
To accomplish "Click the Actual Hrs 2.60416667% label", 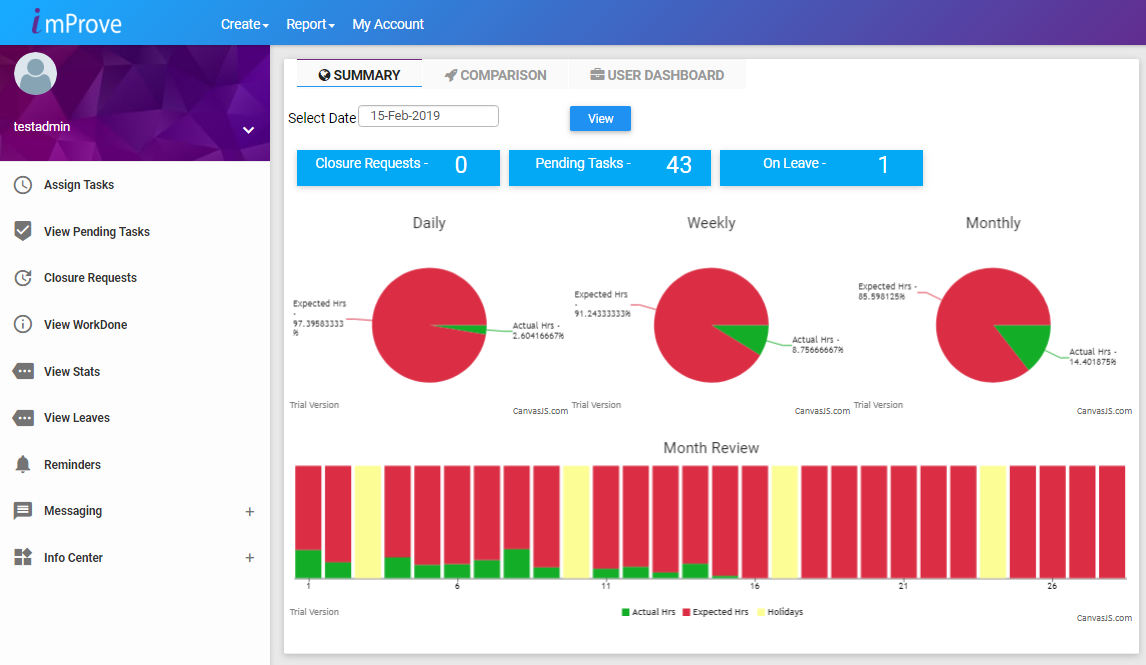I will [538, 331].
